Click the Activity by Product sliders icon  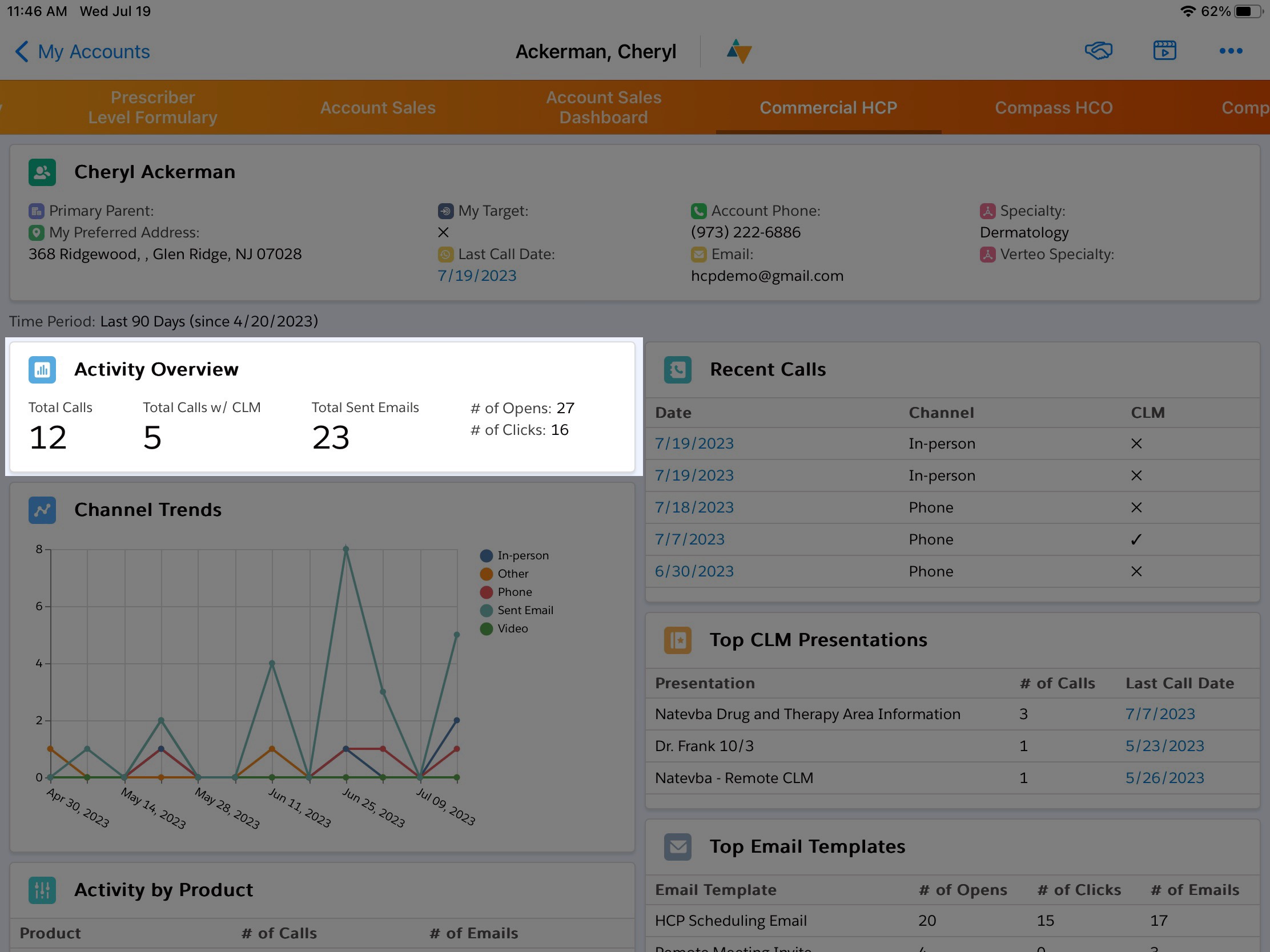click(42, 890)
